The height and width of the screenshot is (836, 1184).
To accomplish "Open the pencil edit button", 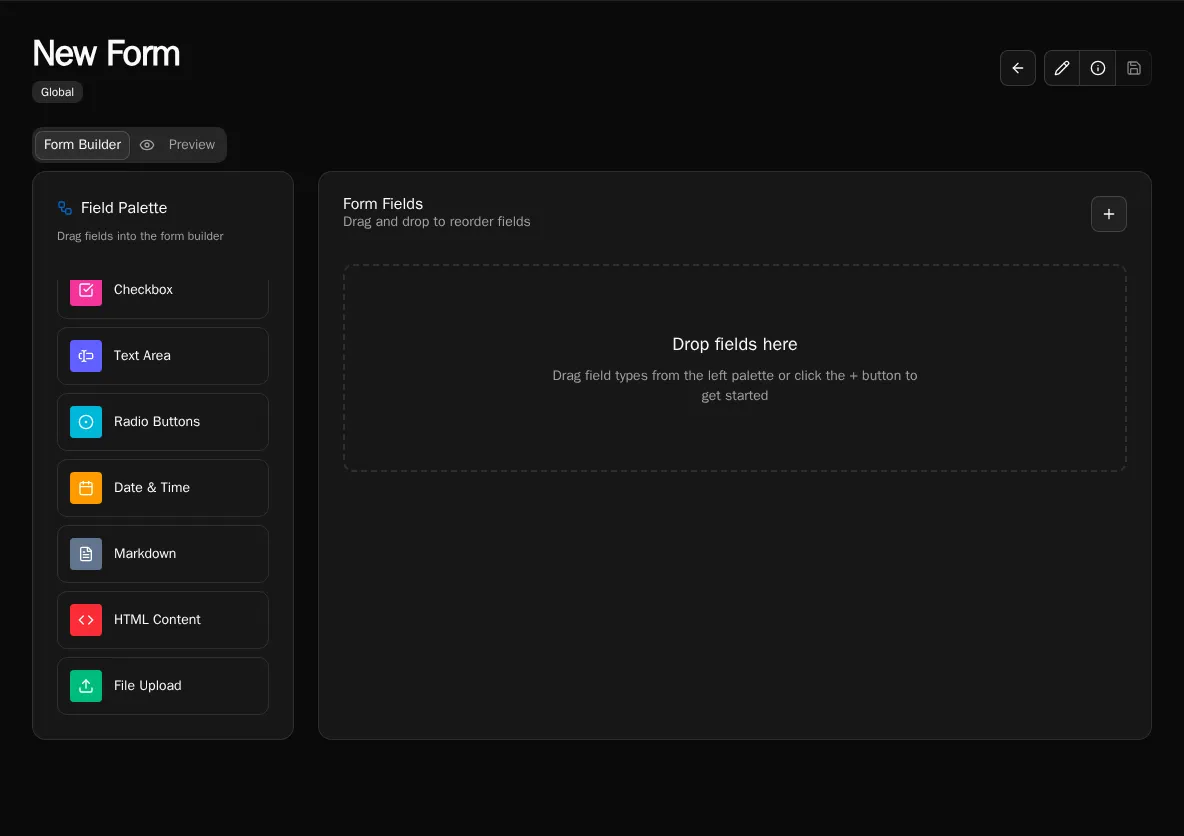I will [x=1062, y=68].
